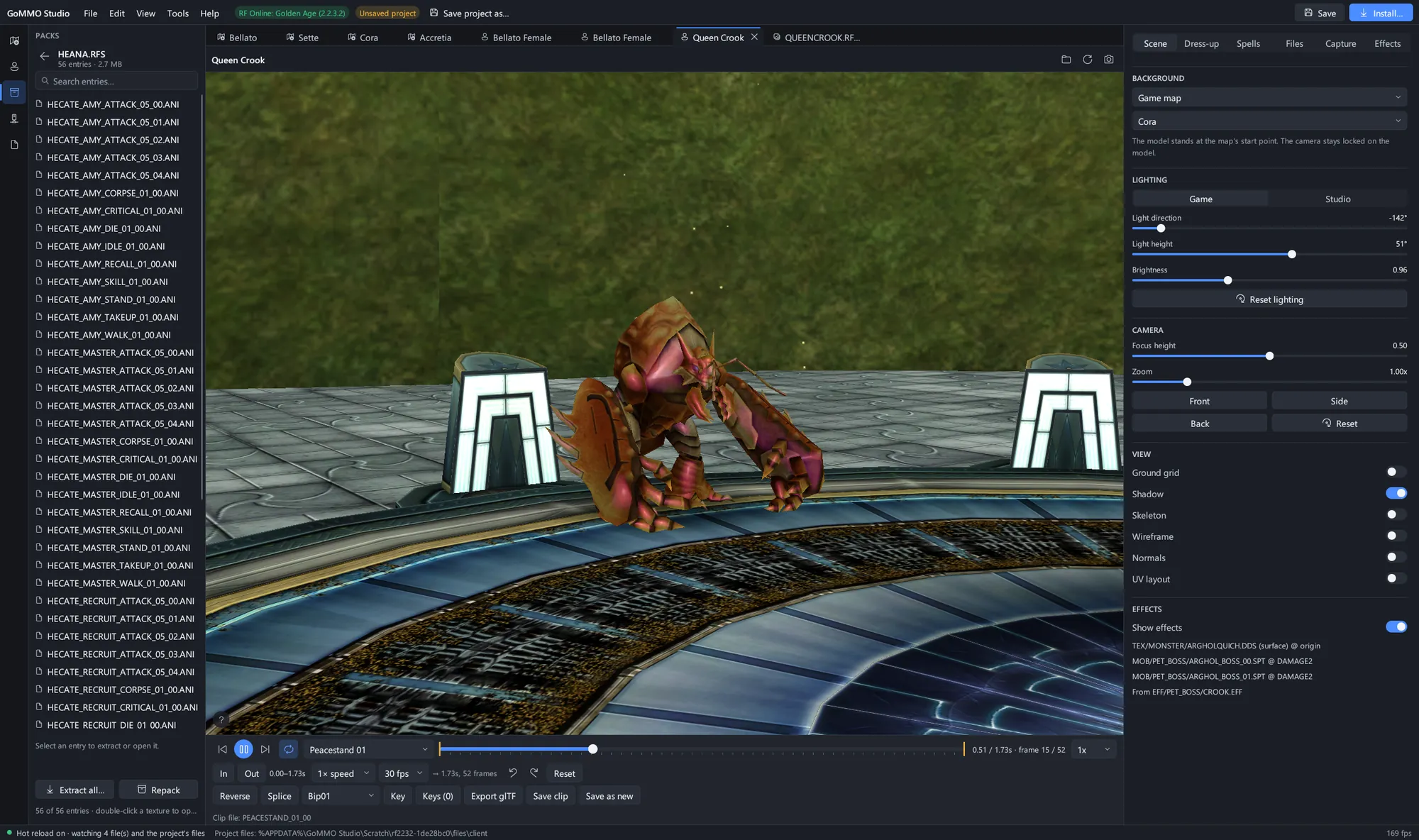Adjust the Zoom slider handle

pyautogui.click(x=1187, y=382)
